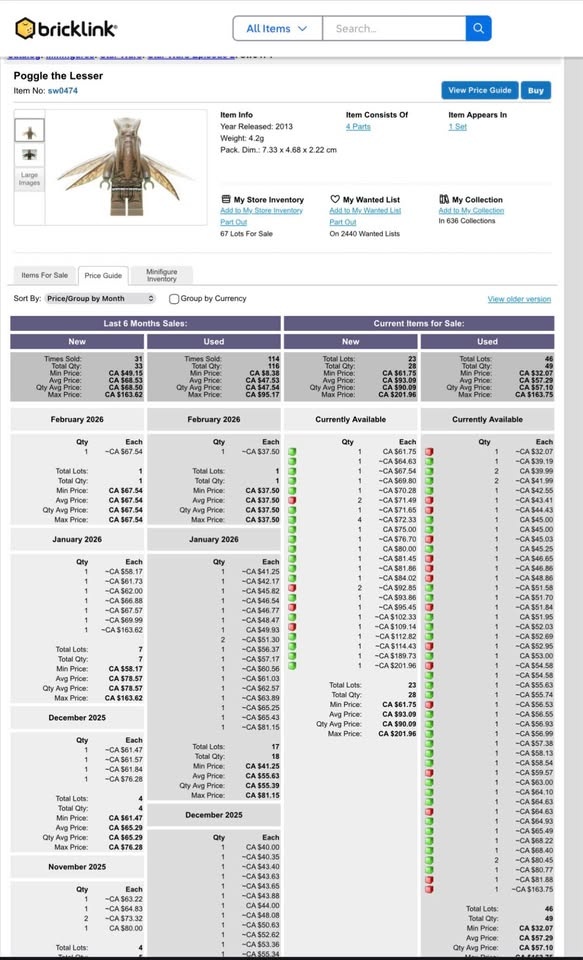Click the My Collection books icon
583x960 pixels.
pos(444,199)
